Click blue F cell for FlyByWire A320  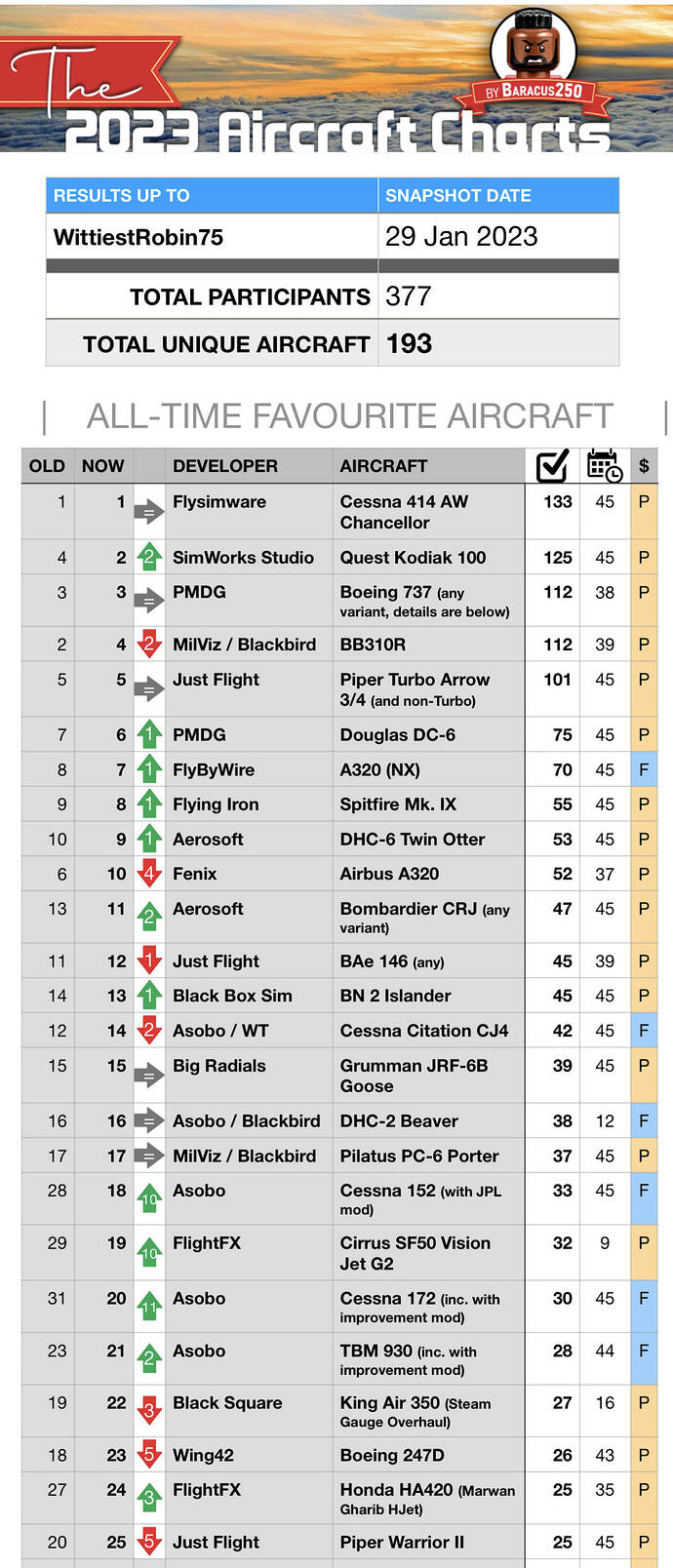point(644,769)
